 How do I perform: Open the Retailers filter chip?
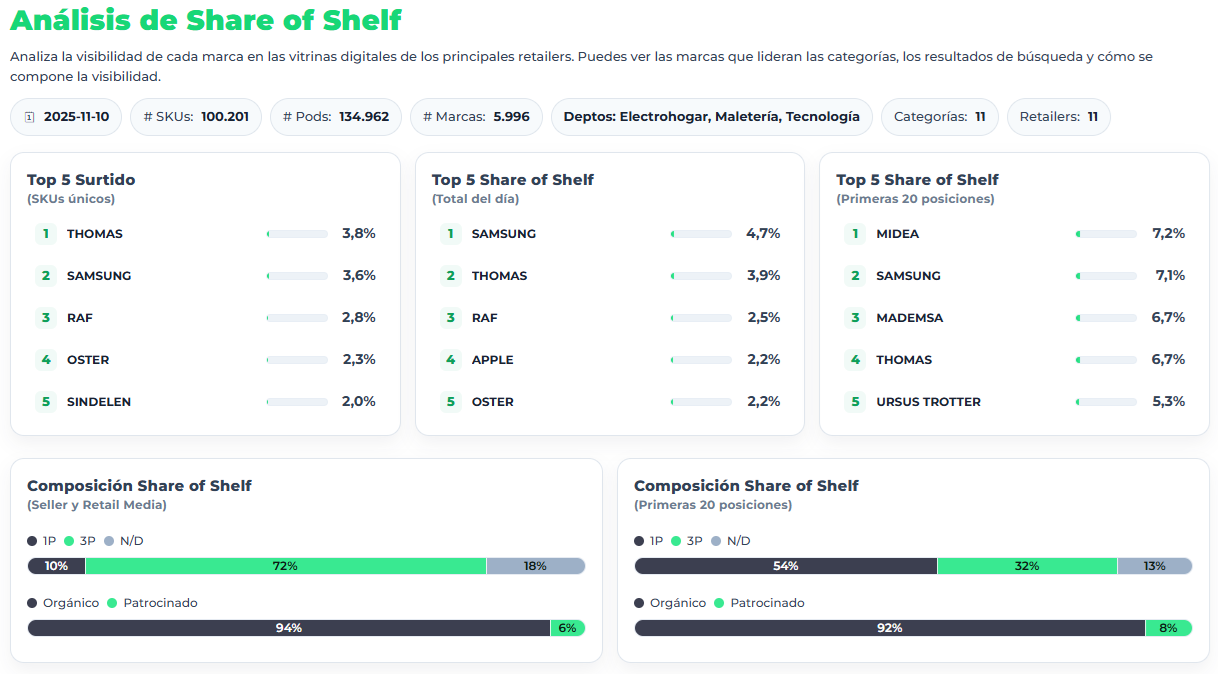tap(1058, 117)
